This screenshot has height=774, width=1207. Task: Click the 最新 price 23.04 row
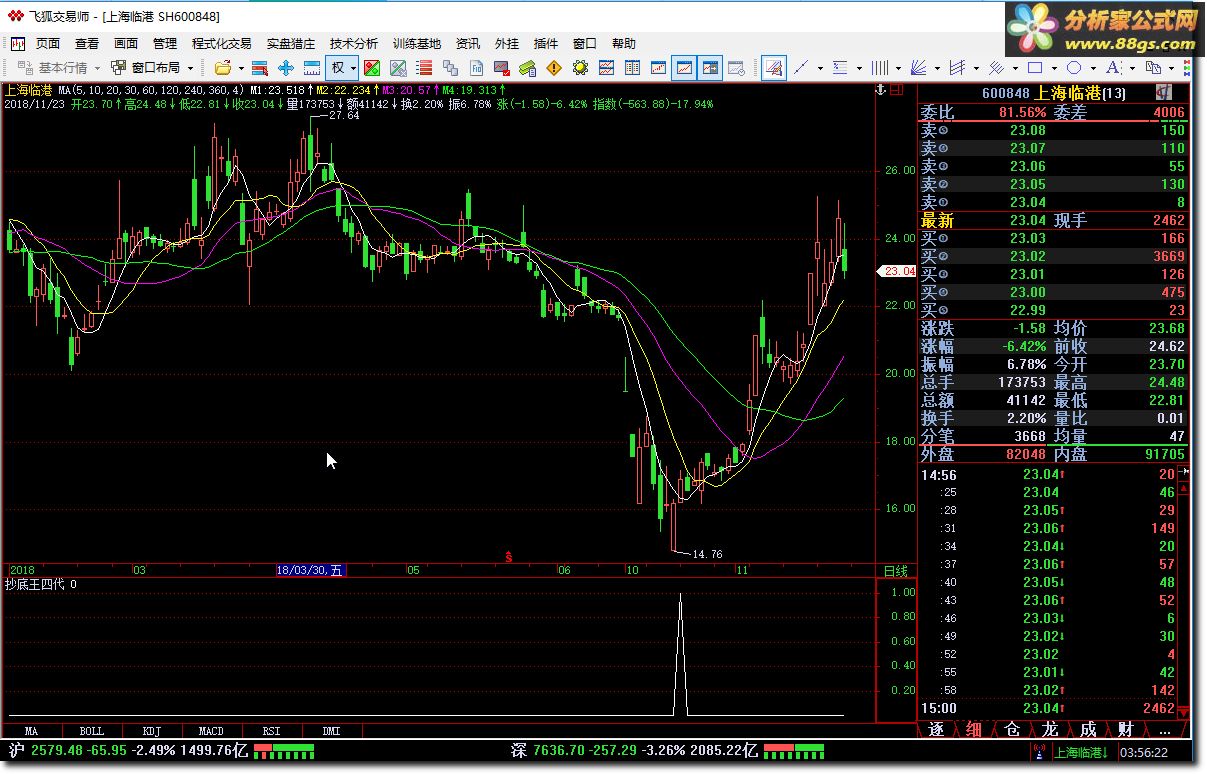coord(1053,220)
